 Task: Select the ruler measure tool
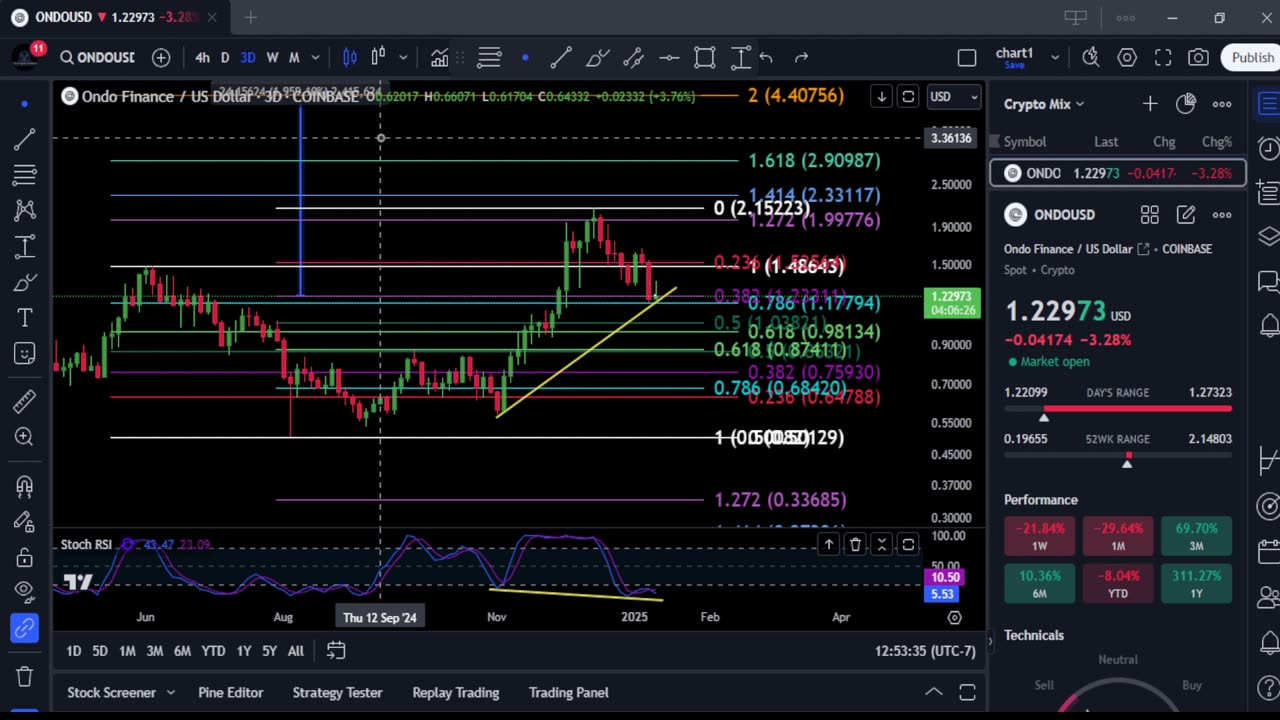pos(25,401)
